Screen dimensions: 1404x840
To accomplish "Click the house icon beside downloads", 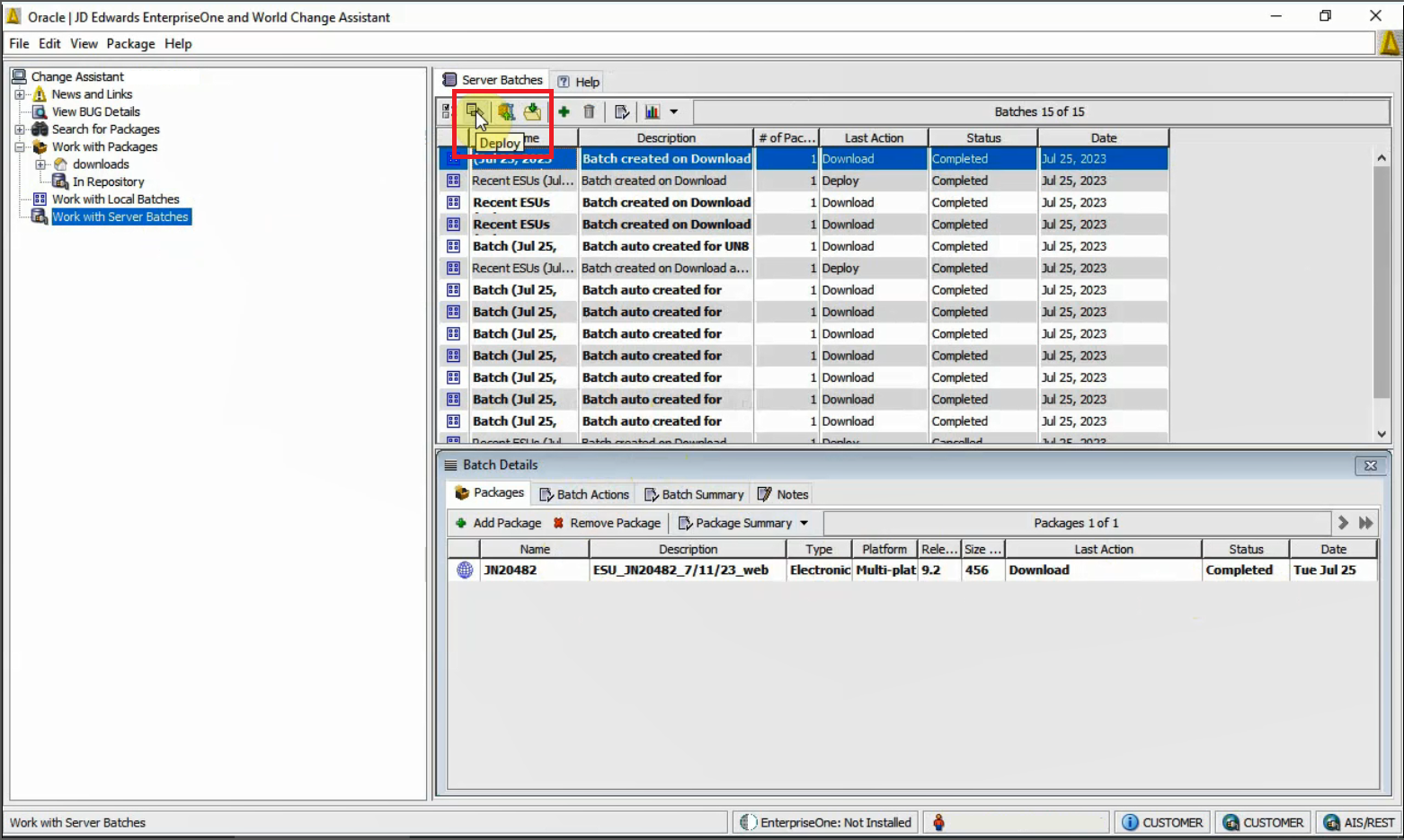I will pos(60,164).
